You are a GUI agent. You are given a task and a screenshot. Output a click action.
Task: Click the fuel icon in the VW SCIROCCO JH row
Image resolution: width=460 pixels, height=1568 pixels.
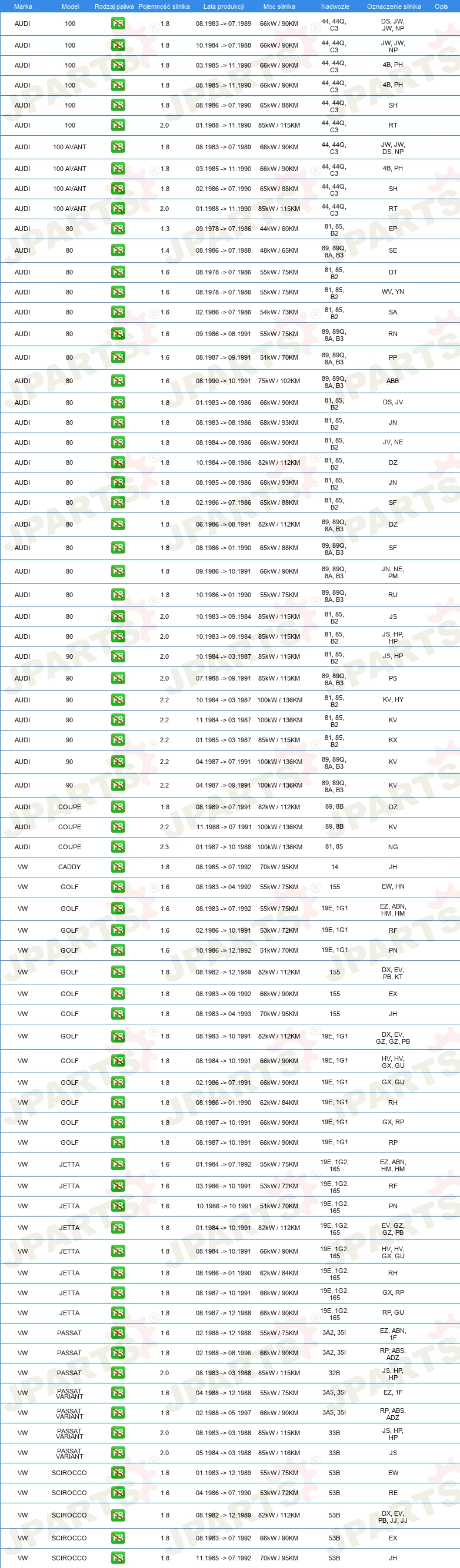coord(118,1558)
